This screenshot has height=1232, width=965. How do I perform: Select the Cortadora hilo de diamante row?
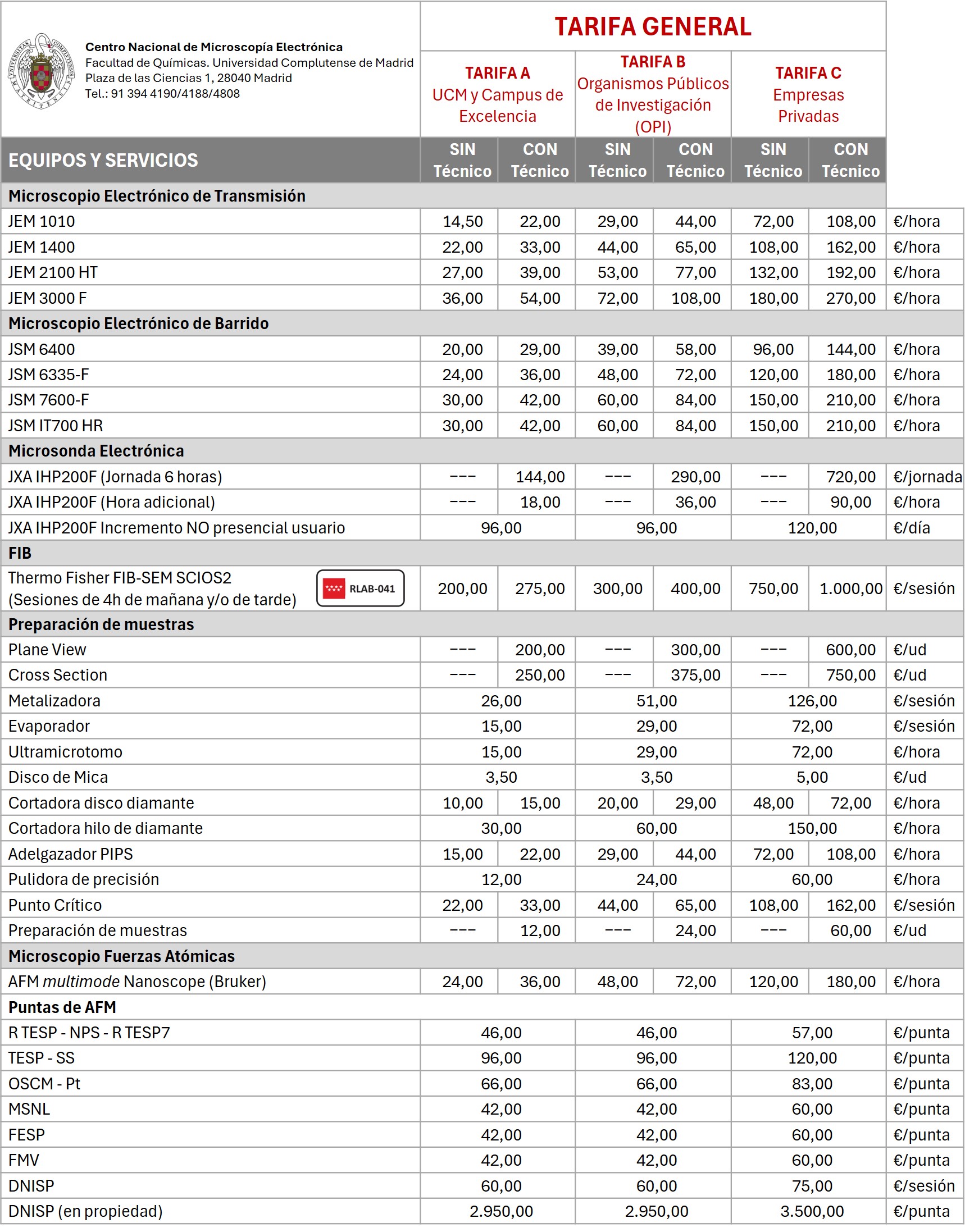(106, 828)
